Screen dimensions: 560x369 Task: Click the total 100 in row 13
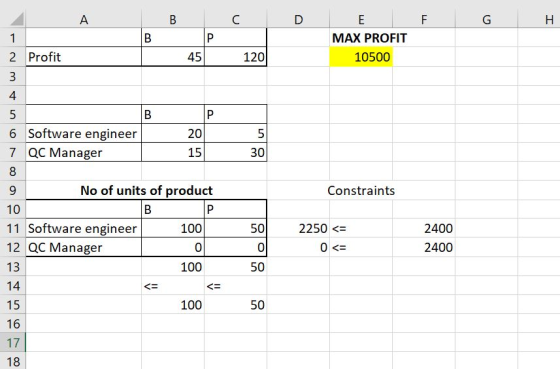(x=173, y=266)
